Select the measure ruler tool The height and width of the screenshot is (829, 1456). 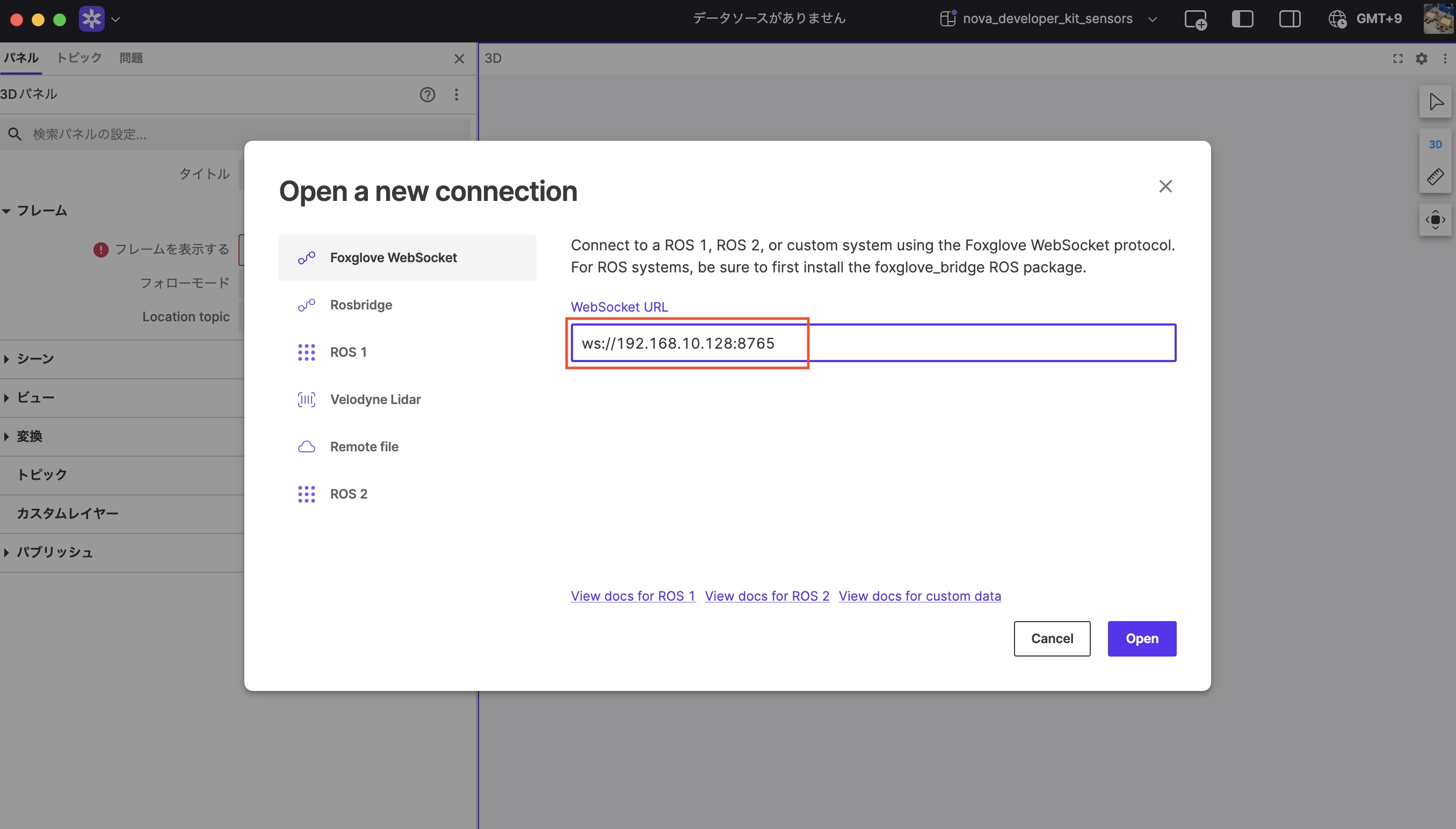tap(1436, 177)
